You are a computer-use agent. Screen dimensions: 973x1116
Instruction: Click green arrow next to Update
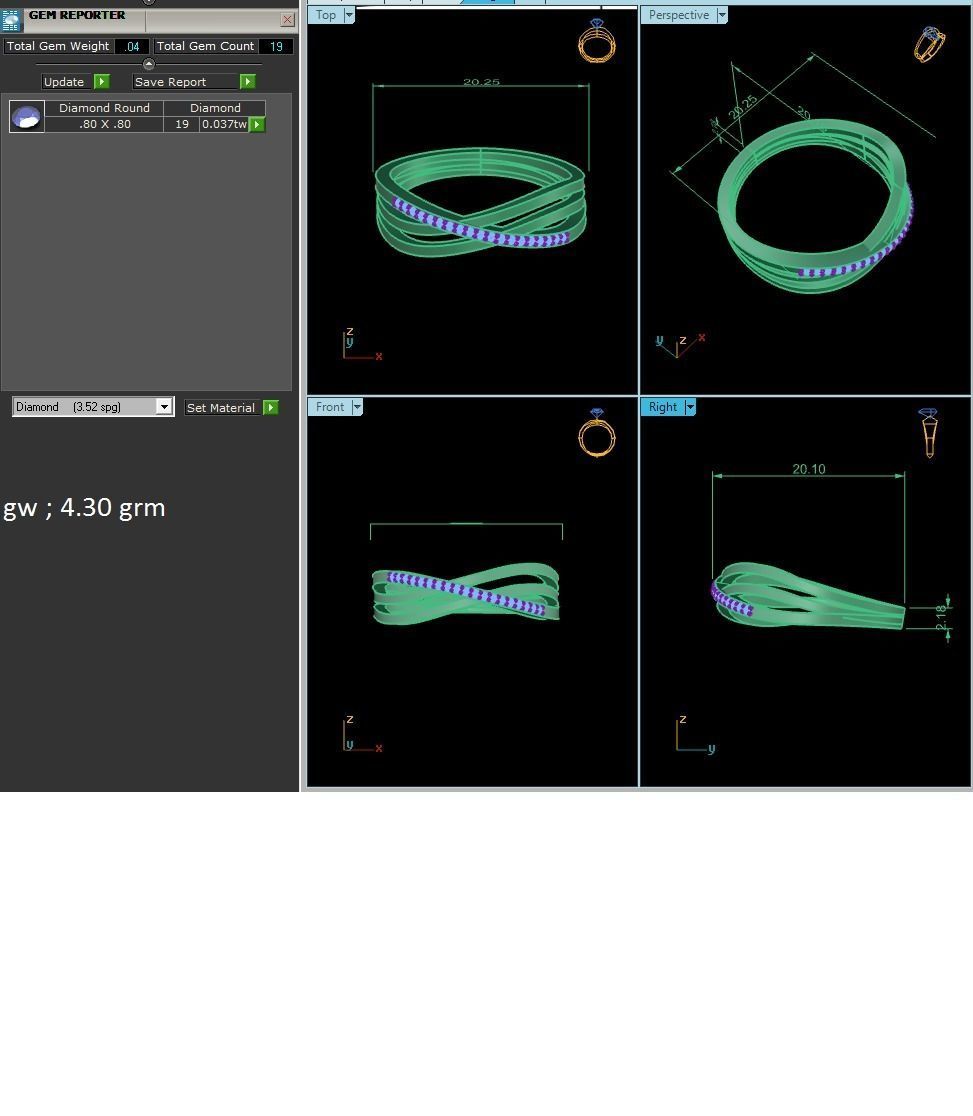[x=102, y=82]
